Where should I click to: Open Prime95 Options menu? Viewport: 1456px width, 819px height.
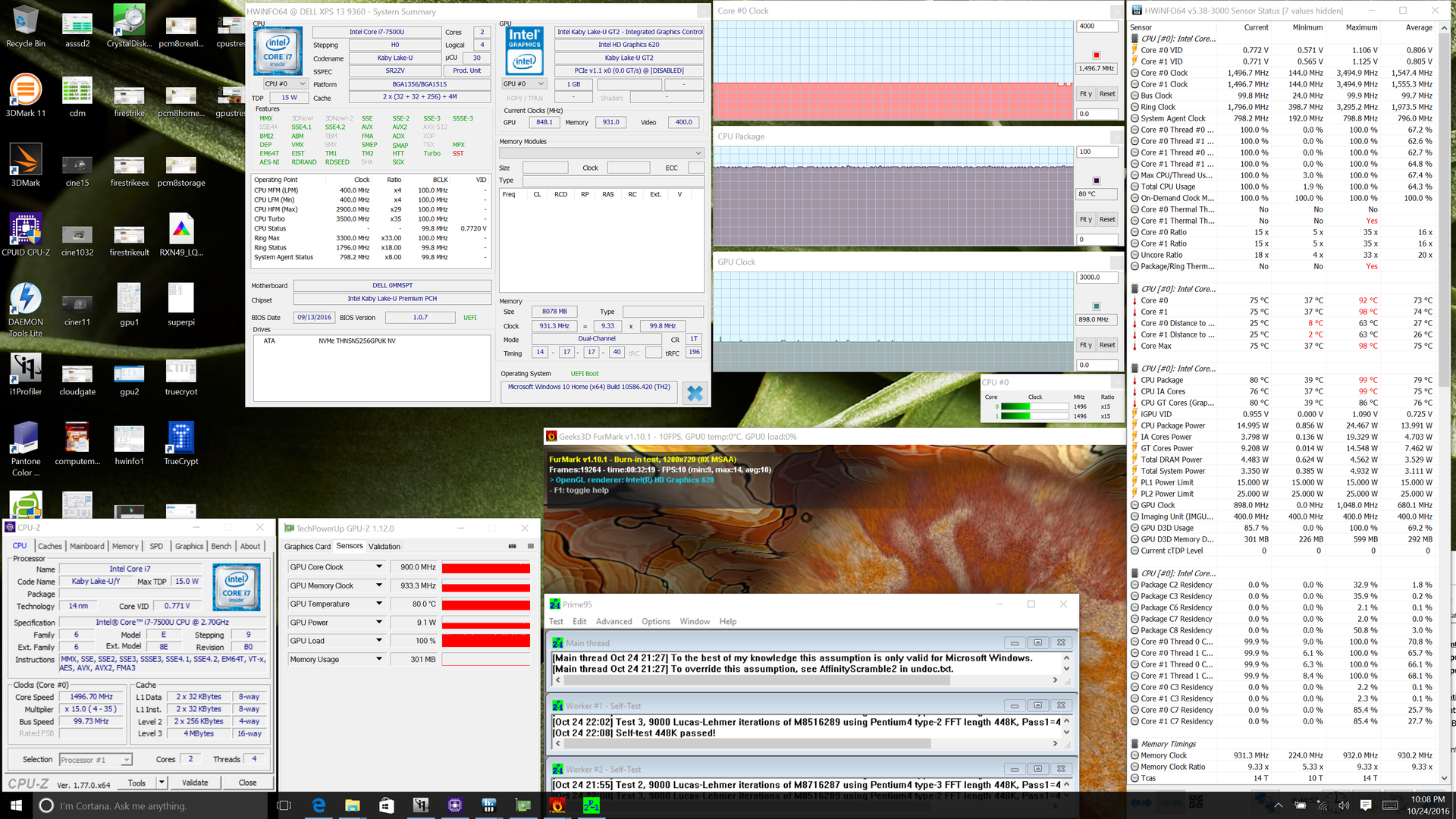click(x=656, y=621)
